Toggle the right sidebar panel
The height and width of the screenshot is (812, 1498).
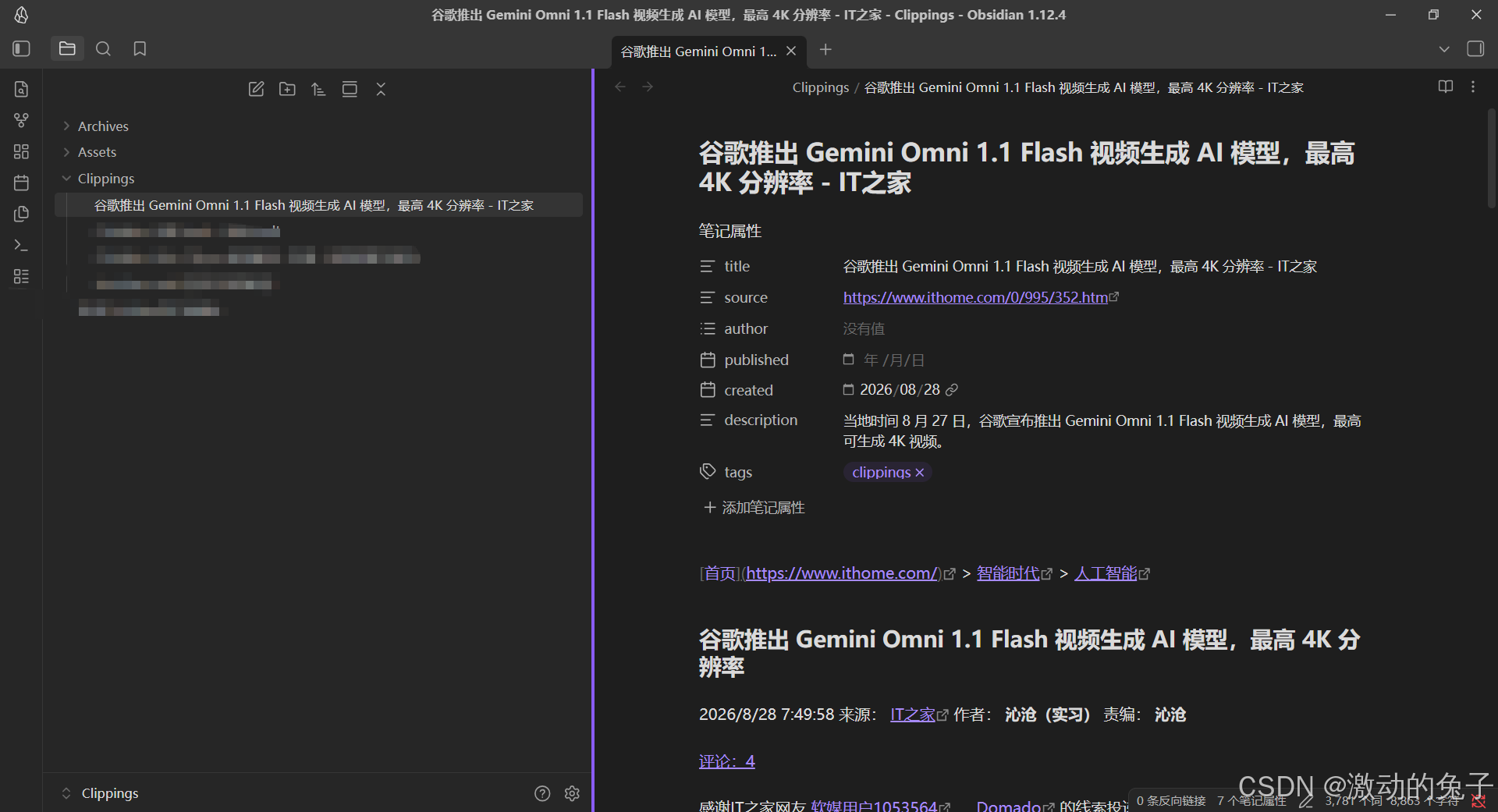[x=1475, y=48]
